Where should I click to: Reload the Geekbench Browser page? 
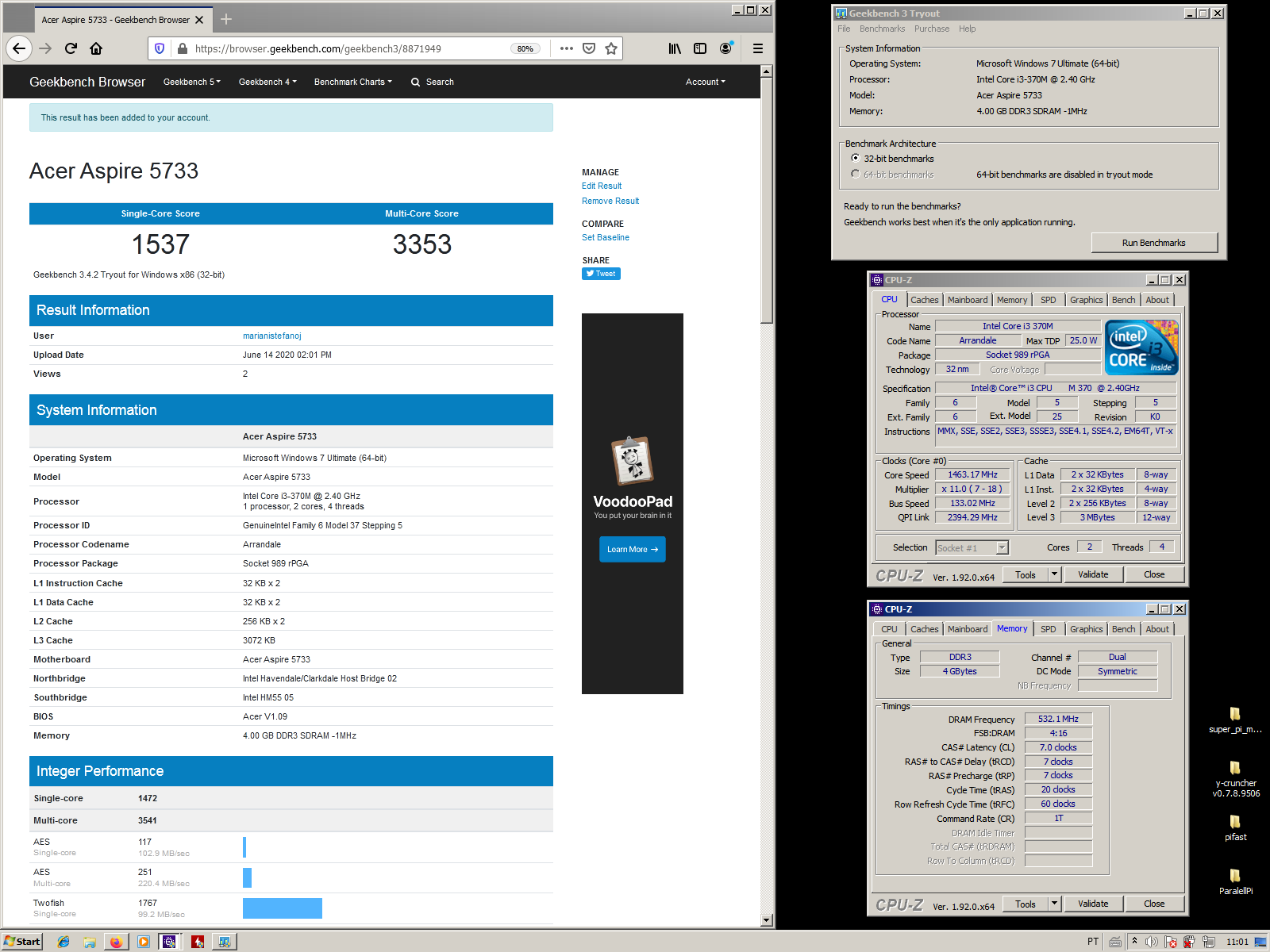(71, 48)
